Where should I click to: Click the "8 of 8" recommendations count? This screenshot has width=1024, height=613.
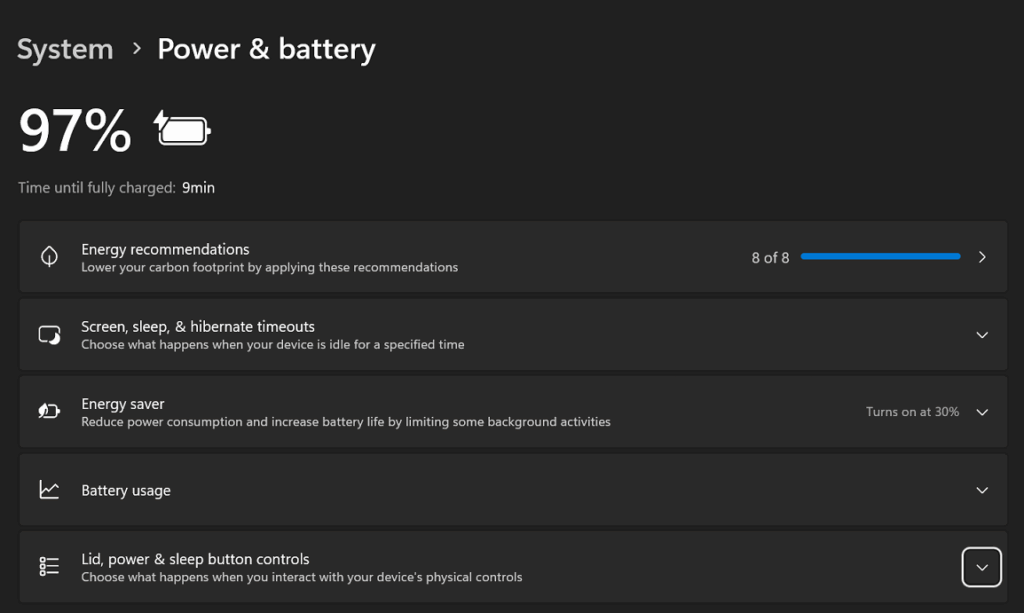(x=770, y=258)
